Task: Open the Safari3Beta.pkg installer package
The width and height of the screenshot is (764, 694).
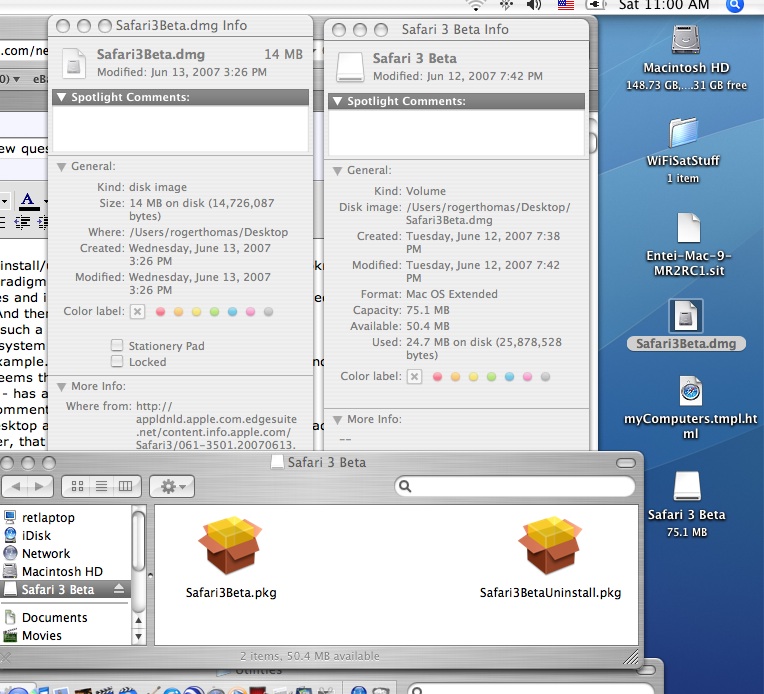Action: point(230,545)
